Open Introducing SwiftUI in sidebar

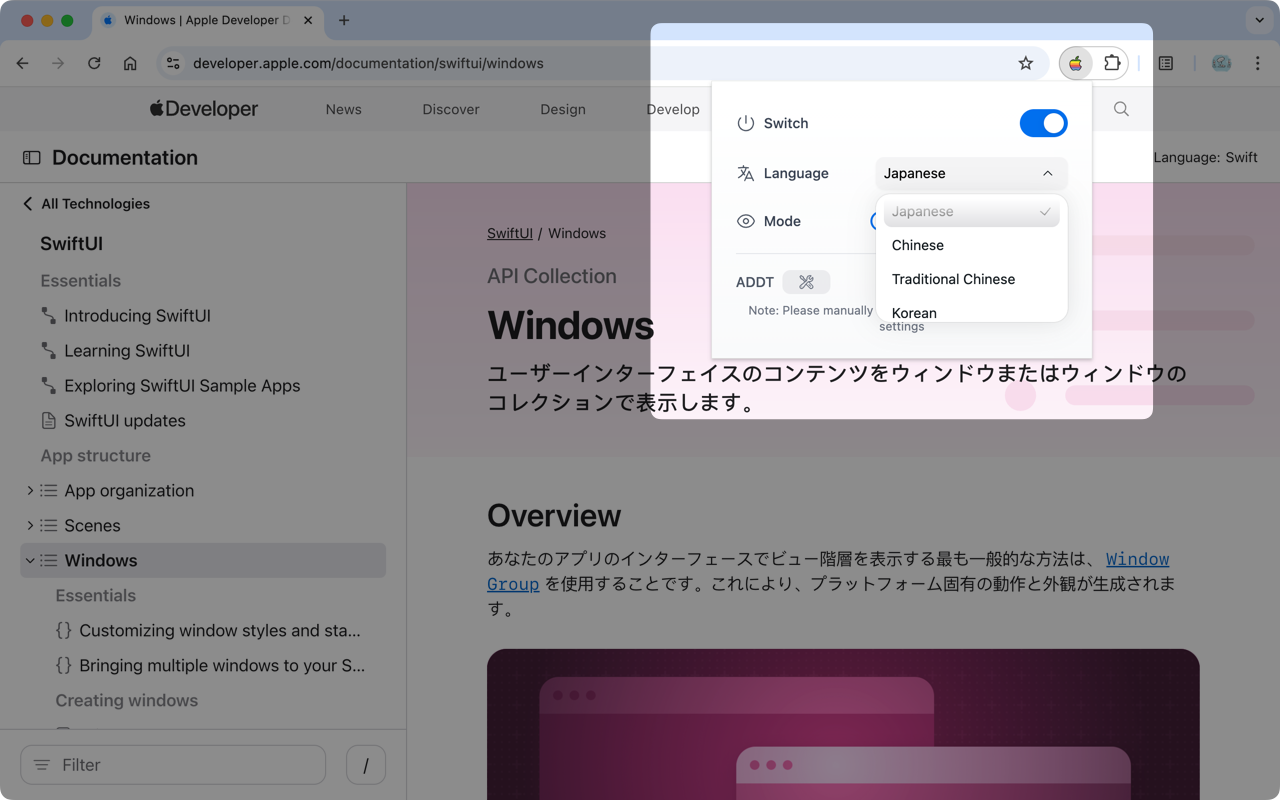[137, 315]
